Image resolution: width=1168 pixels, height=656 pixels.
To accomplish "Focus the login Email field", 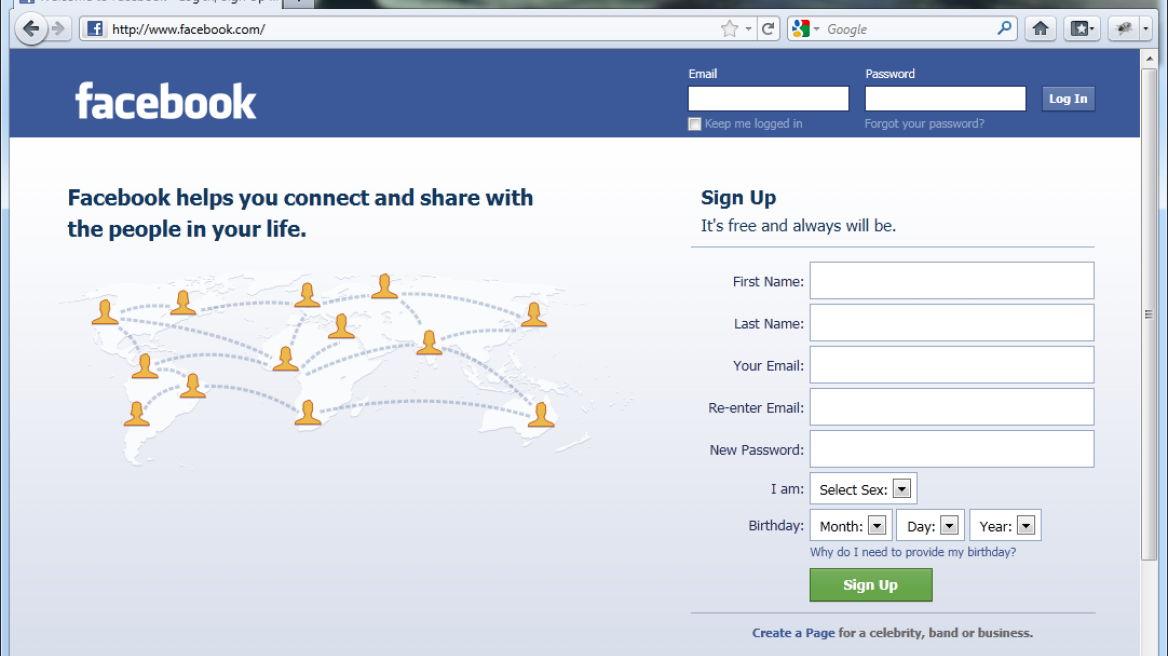I will (x=768, y=98).
